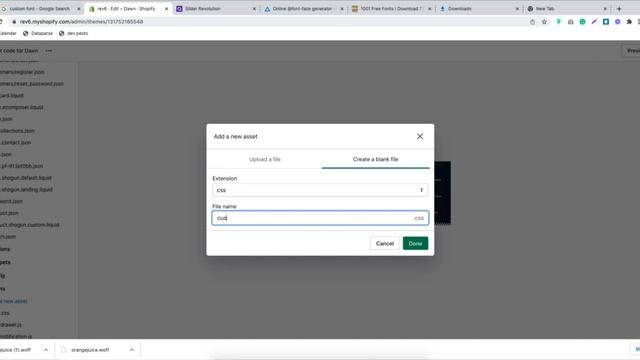Close the Add a new asset dialog
The image size is (640, 360).
pos(420,136)
